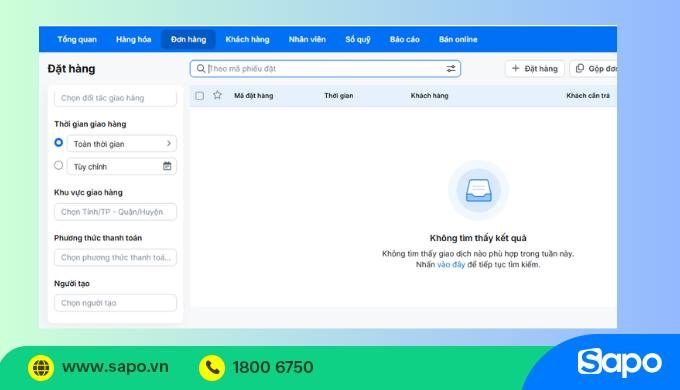Select the Tùy chỉnh radio button
This screenshot has height=390, width=680.
coord(59,165)
